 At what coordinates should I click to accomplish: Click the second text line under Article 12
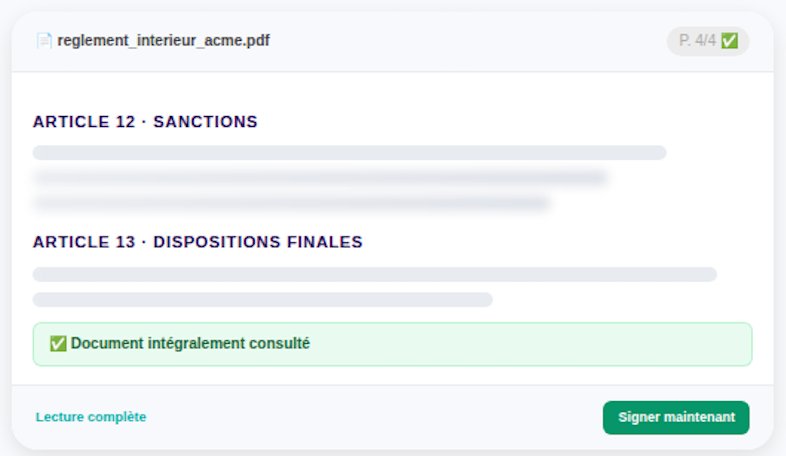[x=320, y=178]
